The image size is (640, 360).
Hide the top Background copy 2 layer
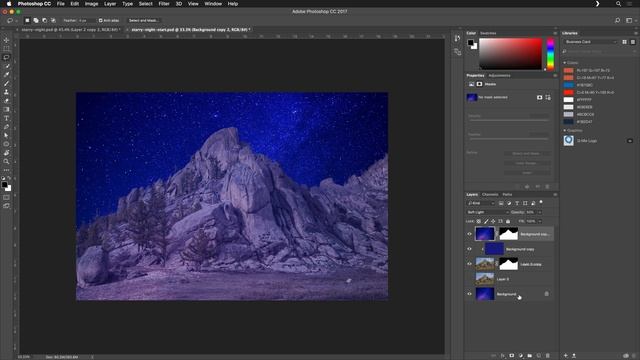tap(469, 234)
